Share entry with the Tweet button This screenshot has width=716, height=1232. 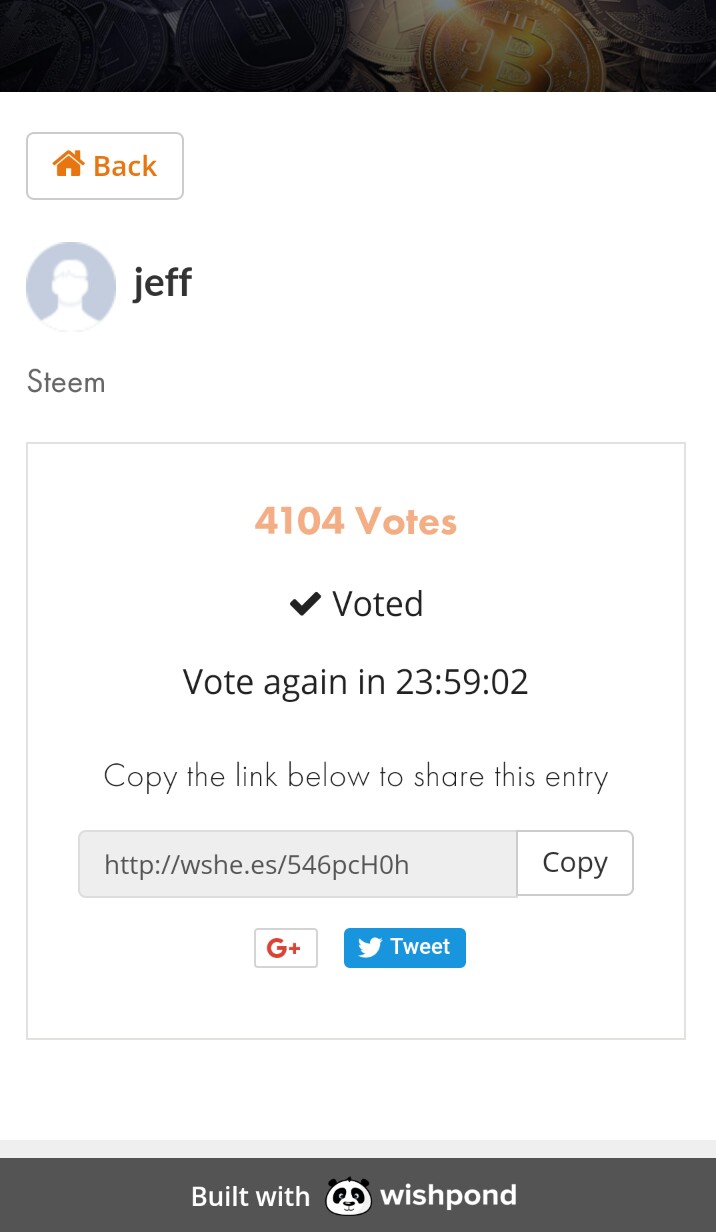(405, 948)
